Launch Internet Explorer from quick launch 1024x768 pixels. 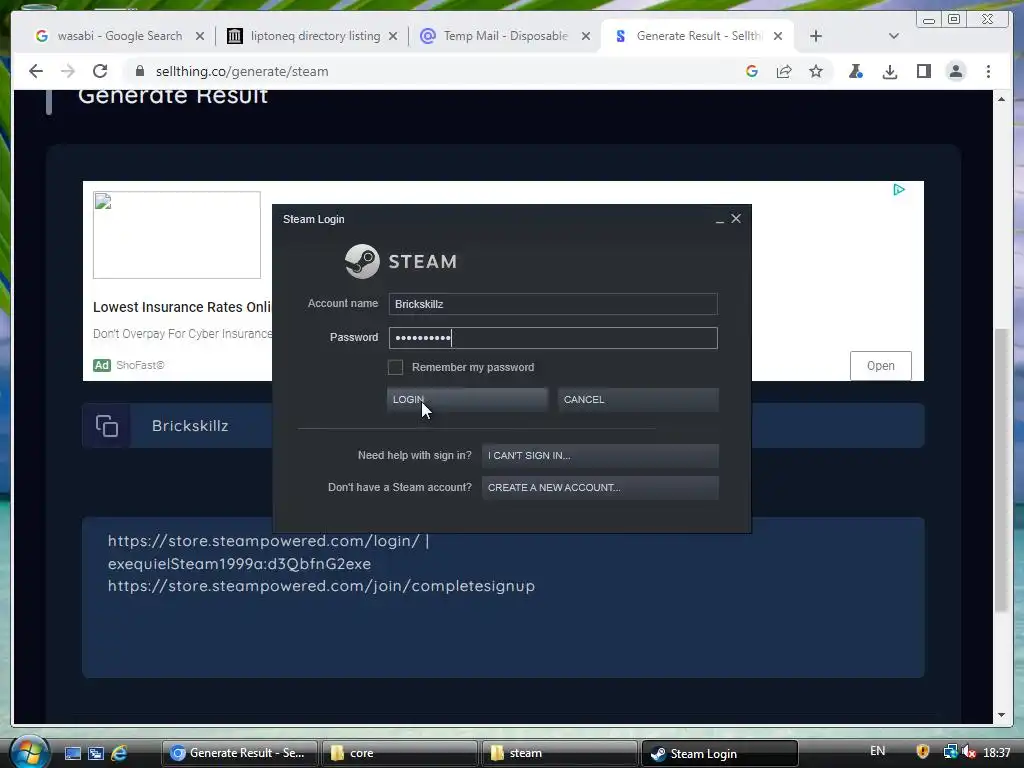(x=119, y=753)
